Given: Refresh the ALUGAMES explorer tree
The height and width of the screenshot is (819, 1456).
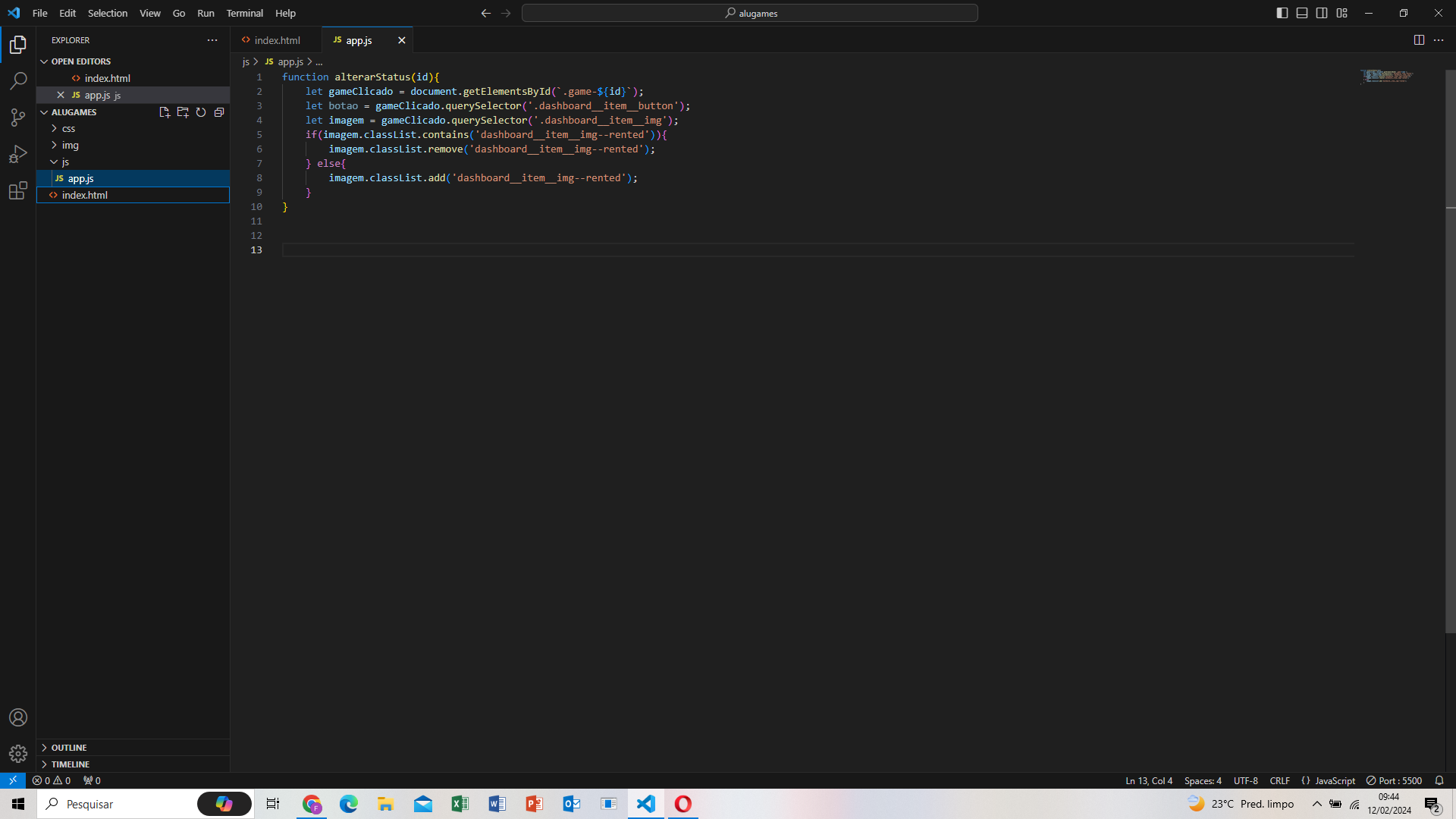Looking at the screenshot, I should 201,112.
